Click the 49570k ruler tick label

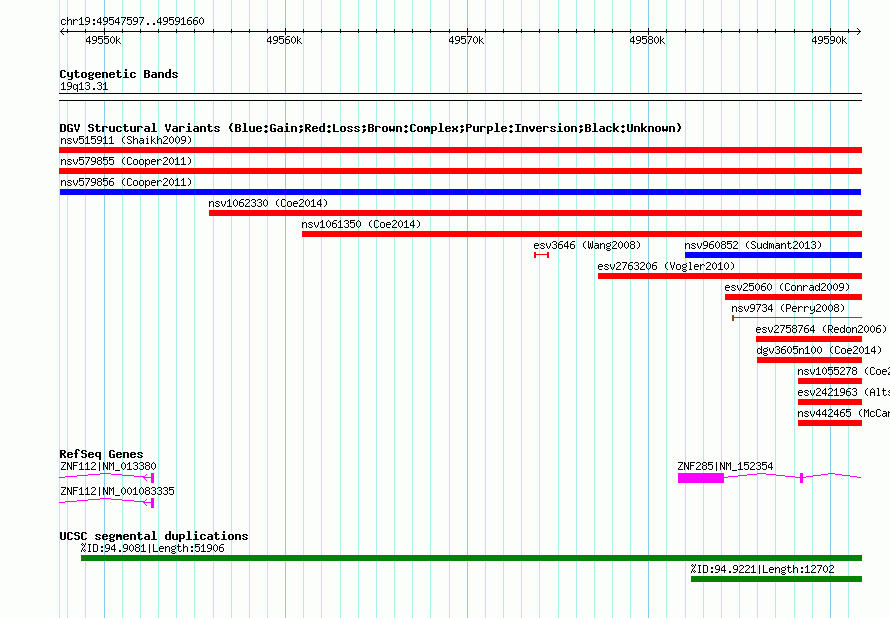tap(466, 40)
